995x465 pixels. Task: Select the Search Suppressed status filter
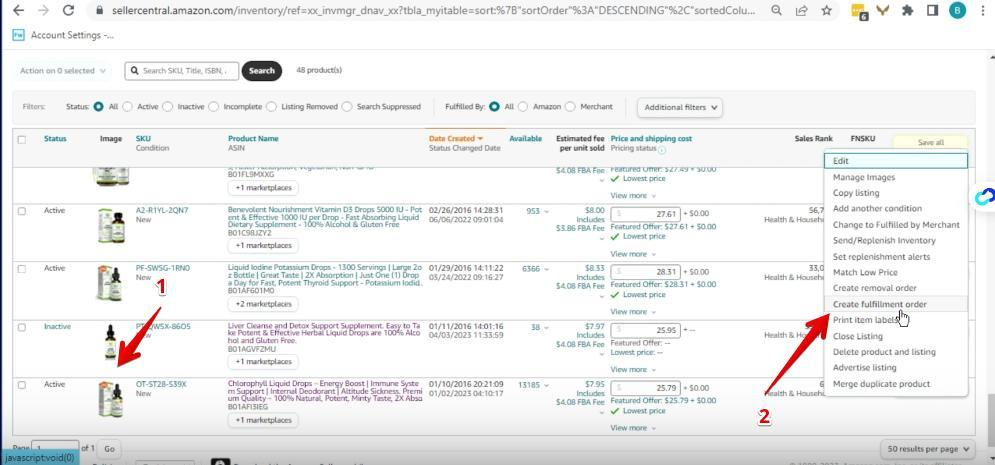[347, 107]
